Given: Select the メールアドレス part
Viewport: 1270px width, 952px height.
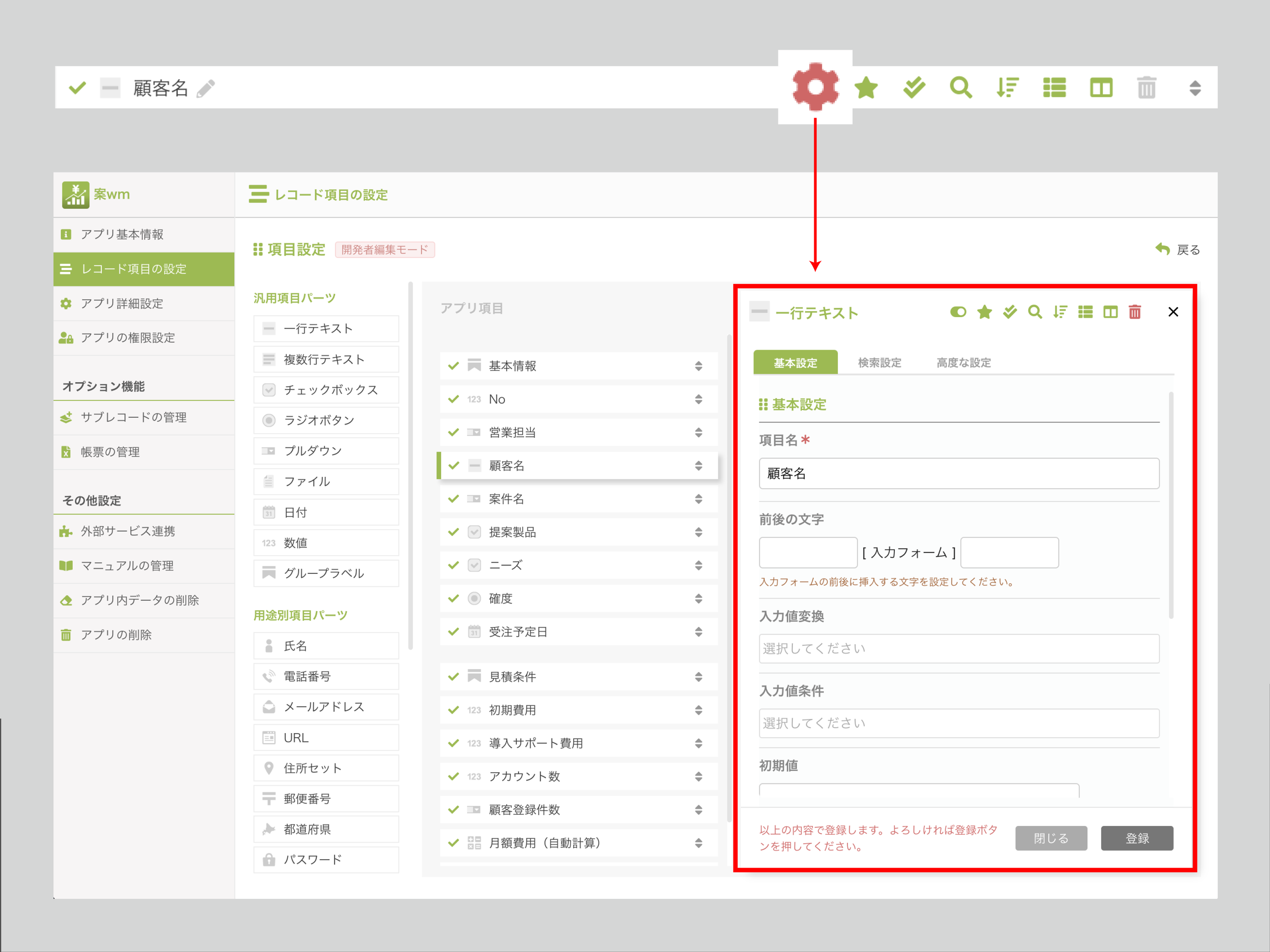Looking at the screenshot, I should pos(326,706).
